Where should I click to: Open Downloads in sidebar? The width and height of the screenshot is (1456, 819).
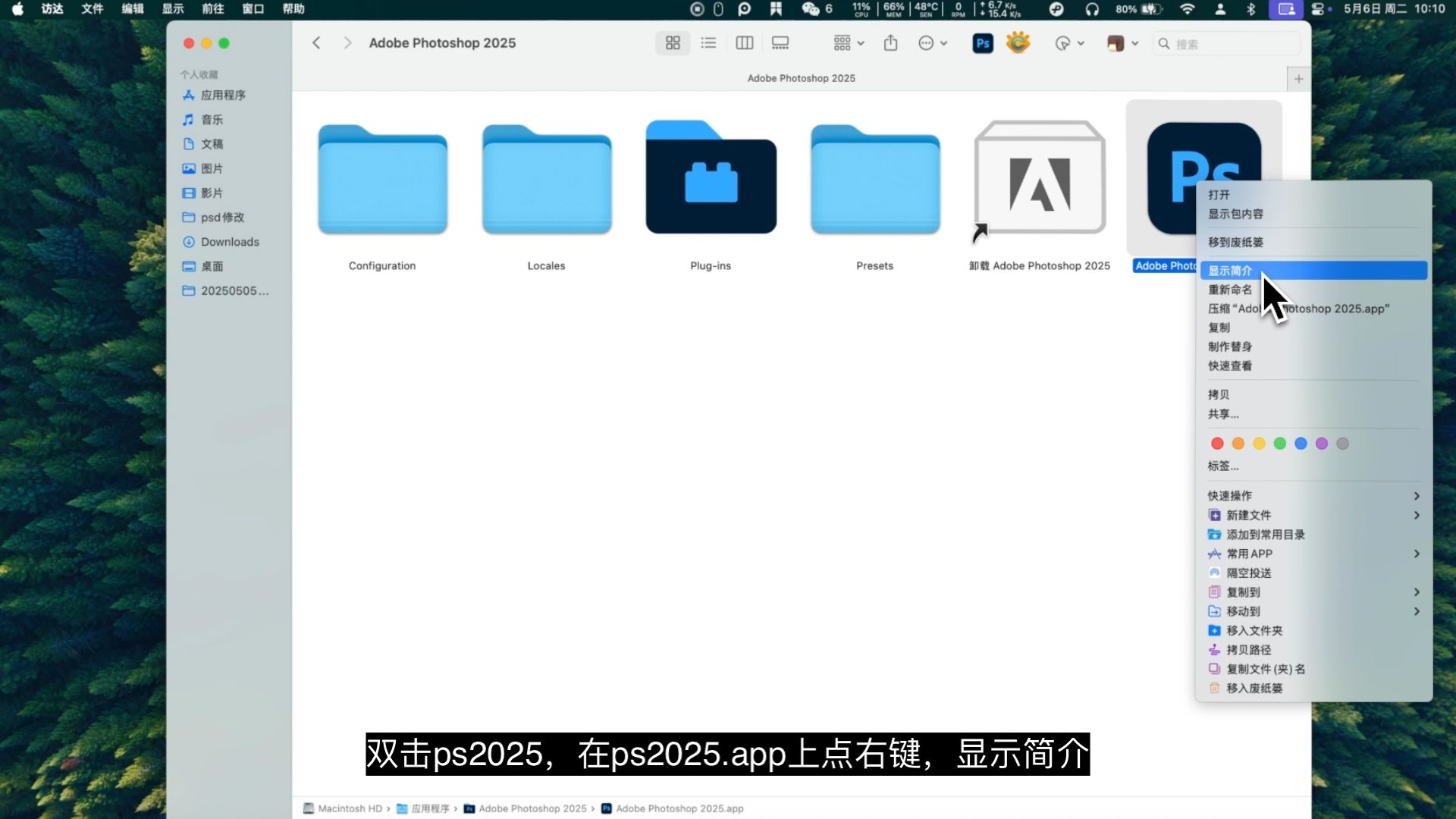(x=229, y=242)
